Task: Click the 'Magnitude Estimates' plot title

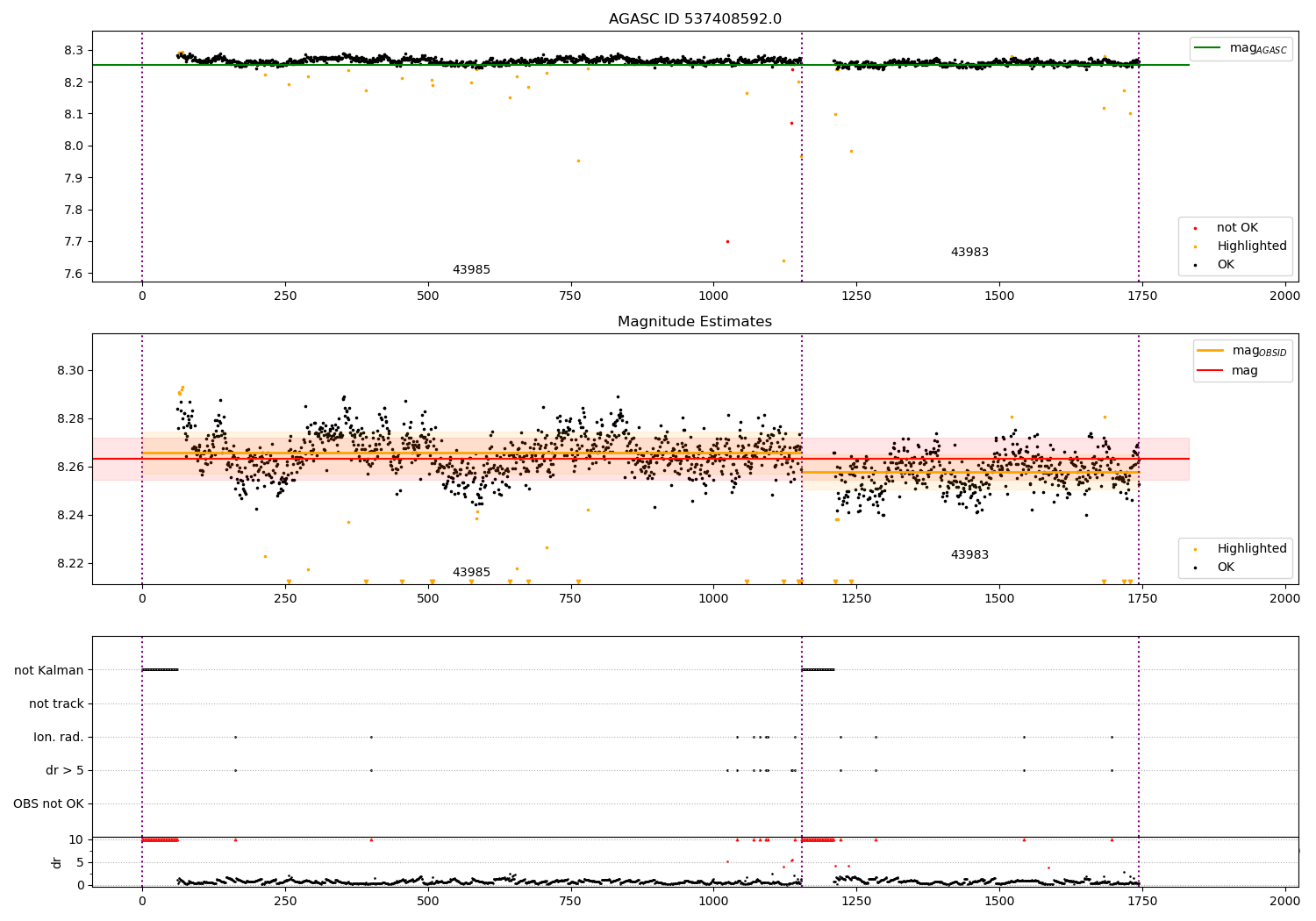Action: pyautogui.click(x=695, y=322)
